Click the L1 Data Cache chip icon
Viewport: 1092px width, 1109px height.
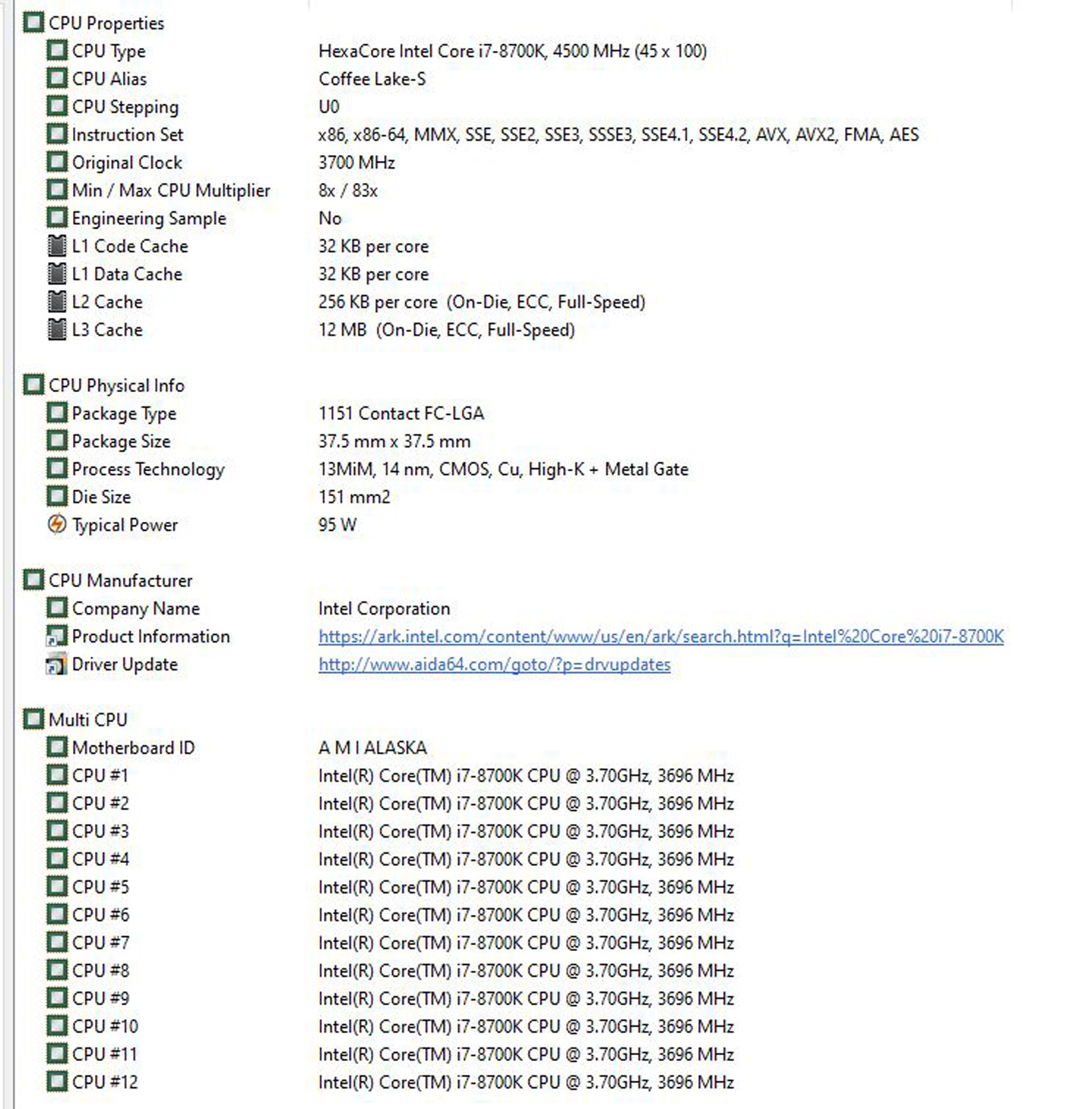(x=57, y=273)
